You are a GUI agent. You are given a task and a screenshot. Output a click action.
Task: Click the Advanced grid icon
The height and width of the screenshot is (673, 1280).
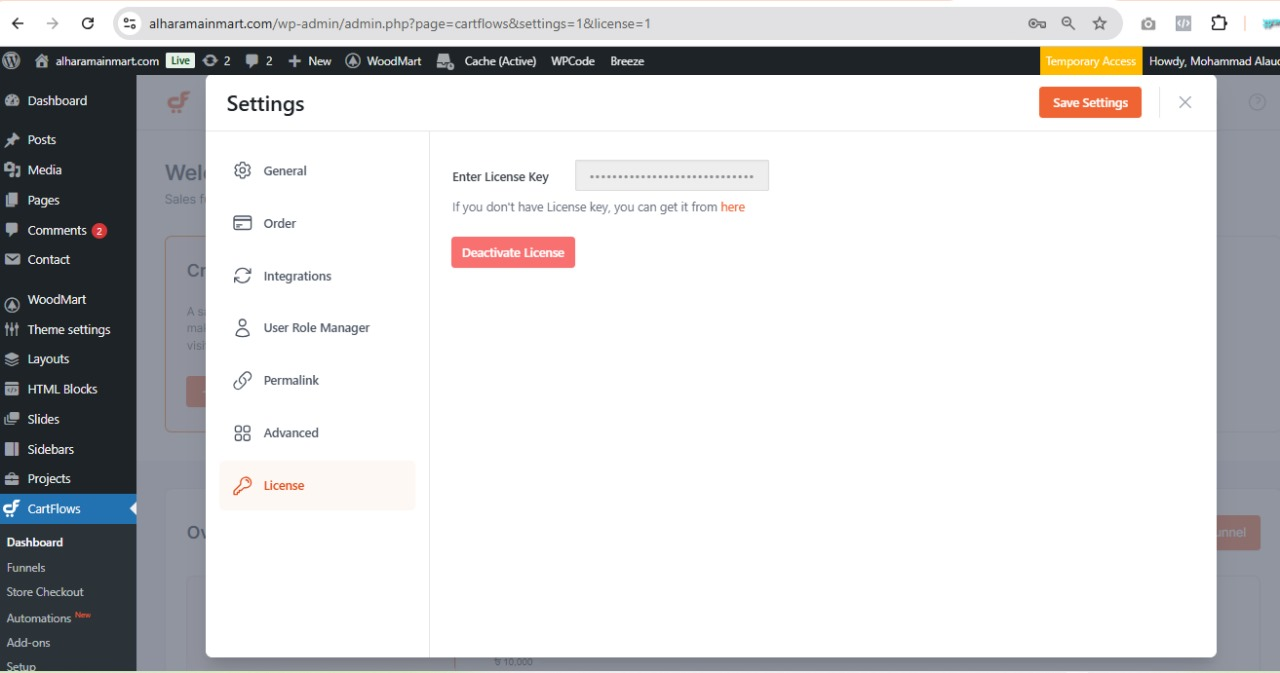(x=242, y=433)
